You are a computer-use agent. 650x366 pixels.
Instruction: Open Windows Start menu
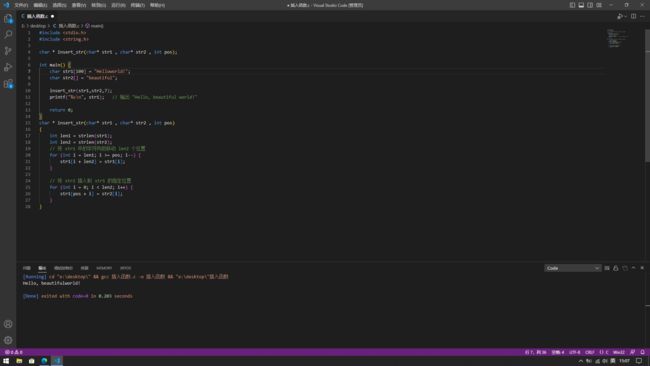[x=6, y=361]
